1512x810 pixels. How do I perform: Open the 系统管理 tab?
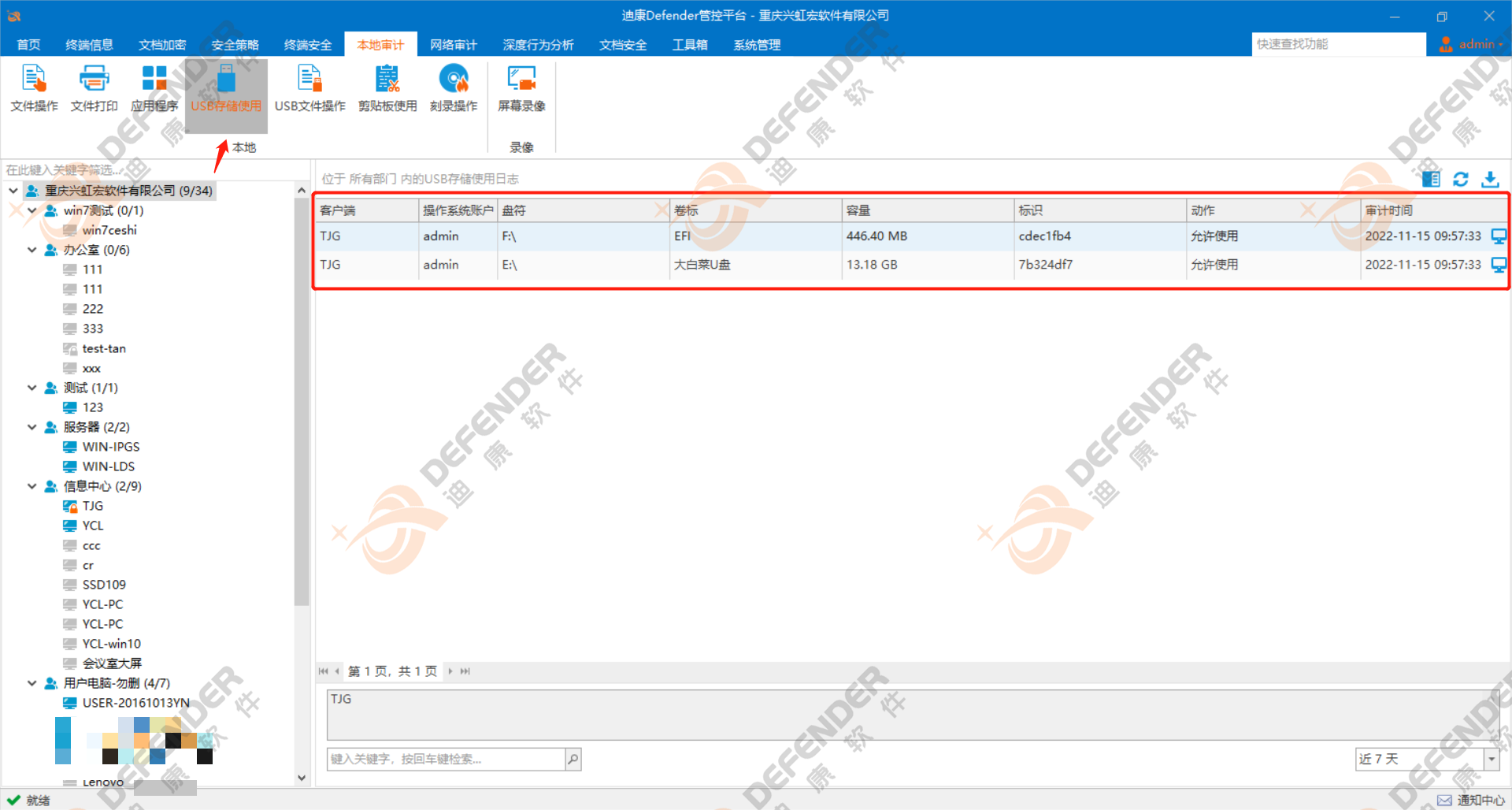coord(757,45)
